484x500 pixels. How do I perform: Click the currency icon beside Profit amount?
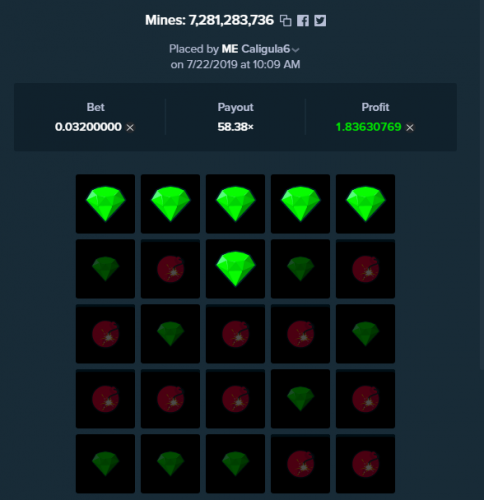coord(410,127)
